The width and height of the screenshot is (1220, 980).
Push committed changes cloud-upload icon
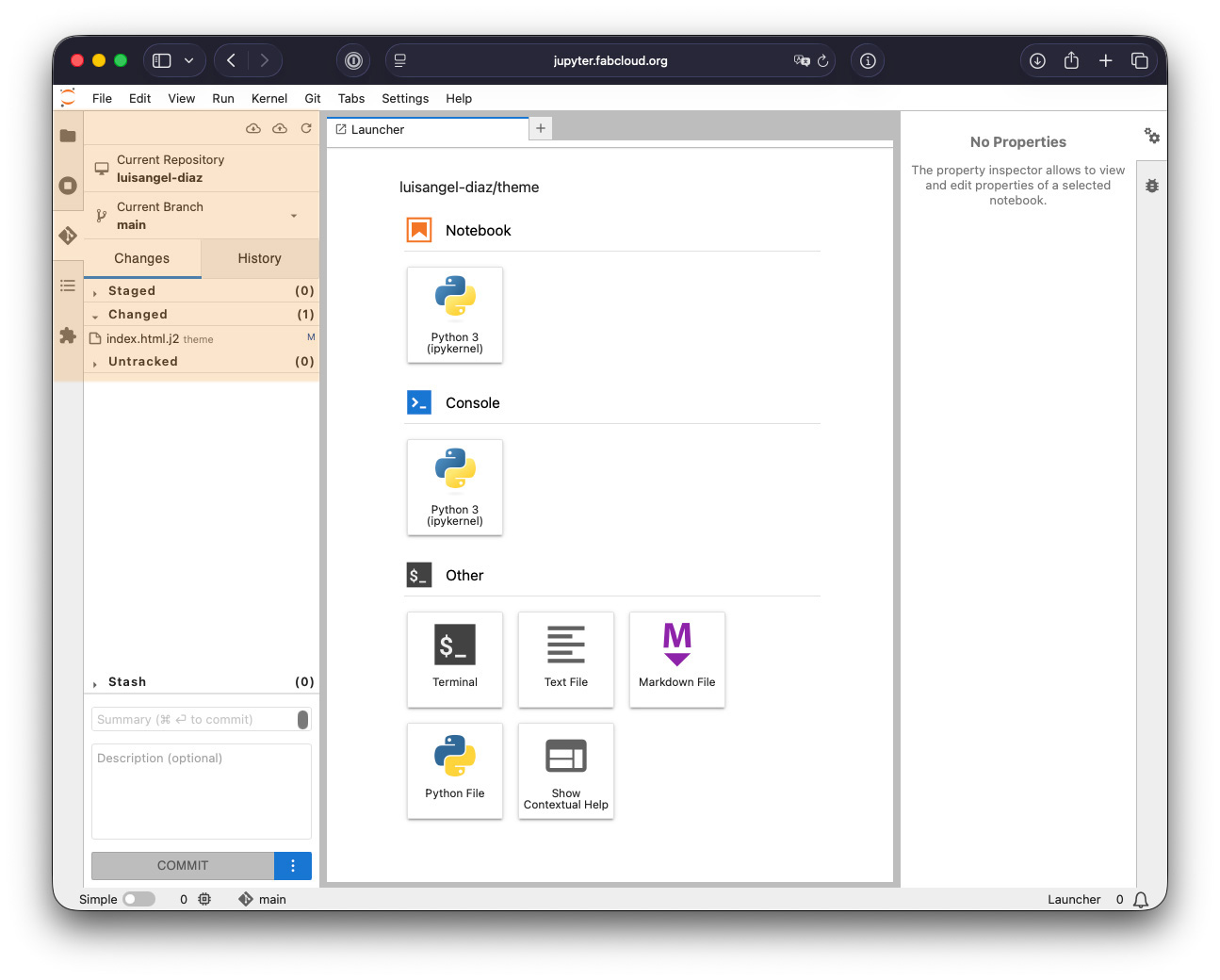280,129
